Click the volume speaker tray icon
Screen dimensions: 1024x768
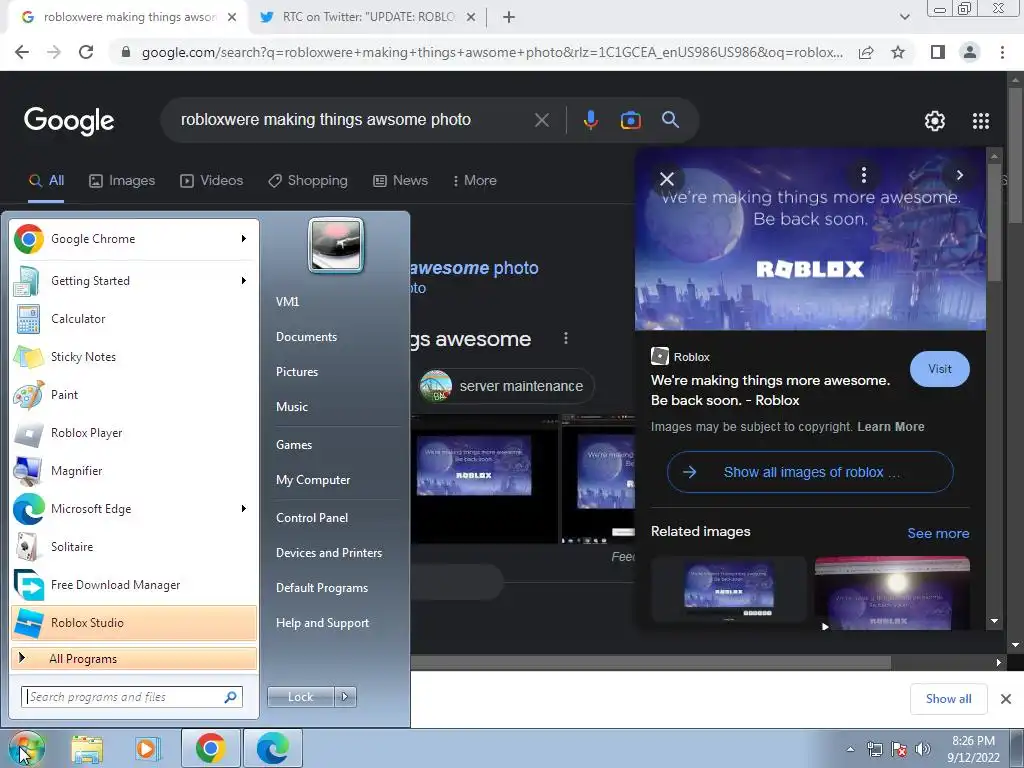[x=922, y=749]
